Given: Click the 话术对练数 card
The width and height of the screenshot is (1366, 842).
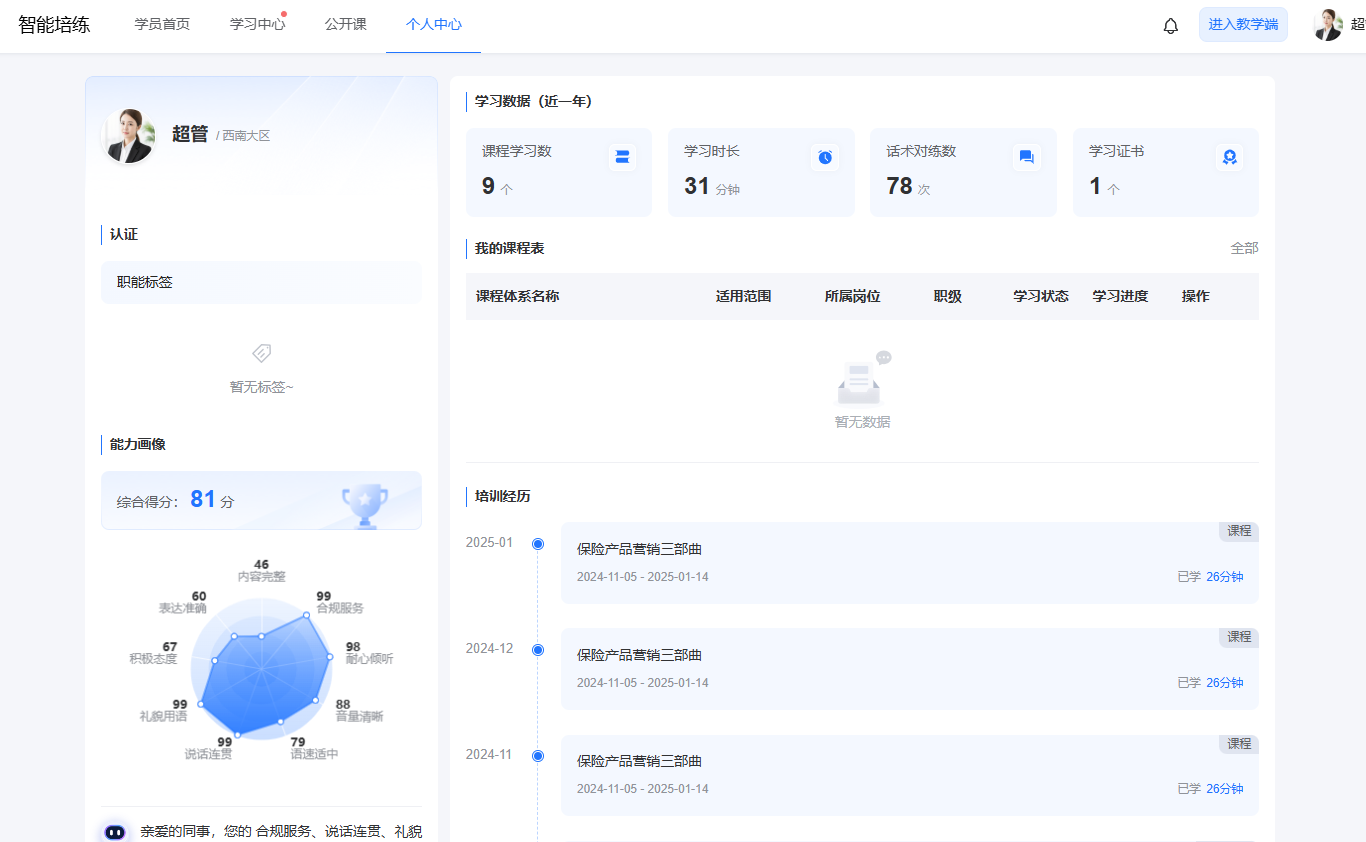Looking at the screenshot, I should click(963, 172).
